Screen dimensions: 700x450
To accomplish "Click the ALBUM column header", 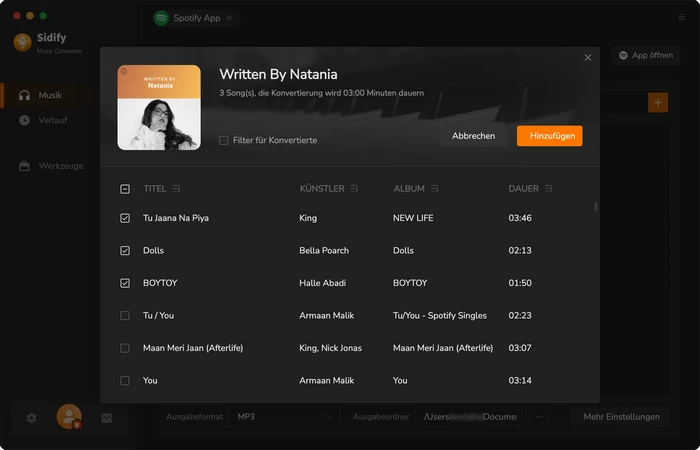I will 409,189.
